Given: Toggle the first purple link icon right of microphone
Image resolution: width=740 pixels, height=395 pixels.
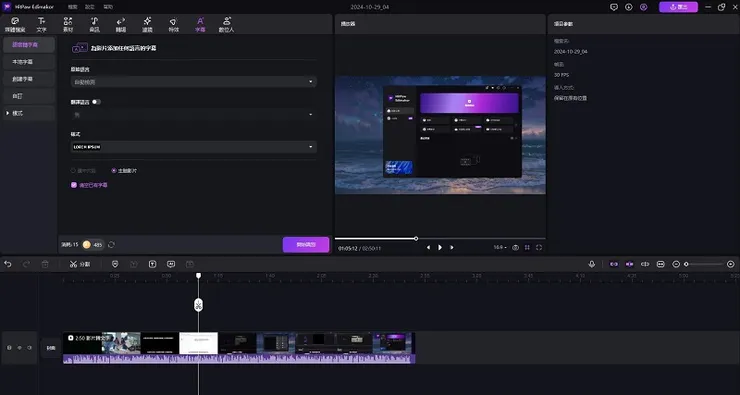Looking at the screenshot, I should (x=614, y=264).
